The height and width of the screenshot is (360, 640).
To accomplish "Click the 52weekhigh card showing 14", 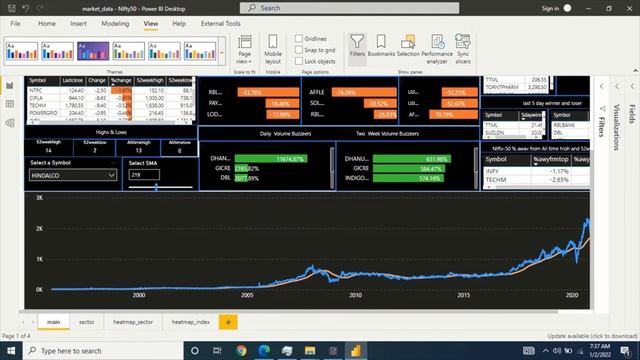I will 49,147.
